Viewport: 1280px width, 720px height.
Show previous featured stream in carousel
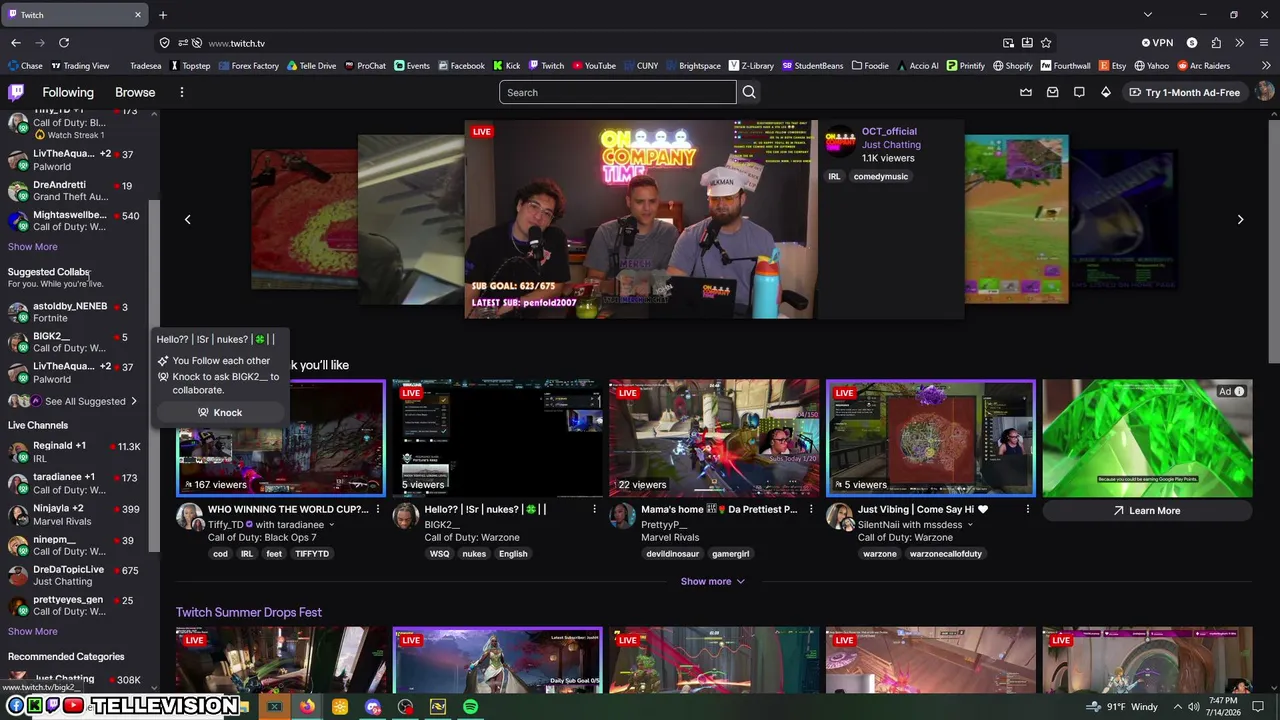pos(187,219)
